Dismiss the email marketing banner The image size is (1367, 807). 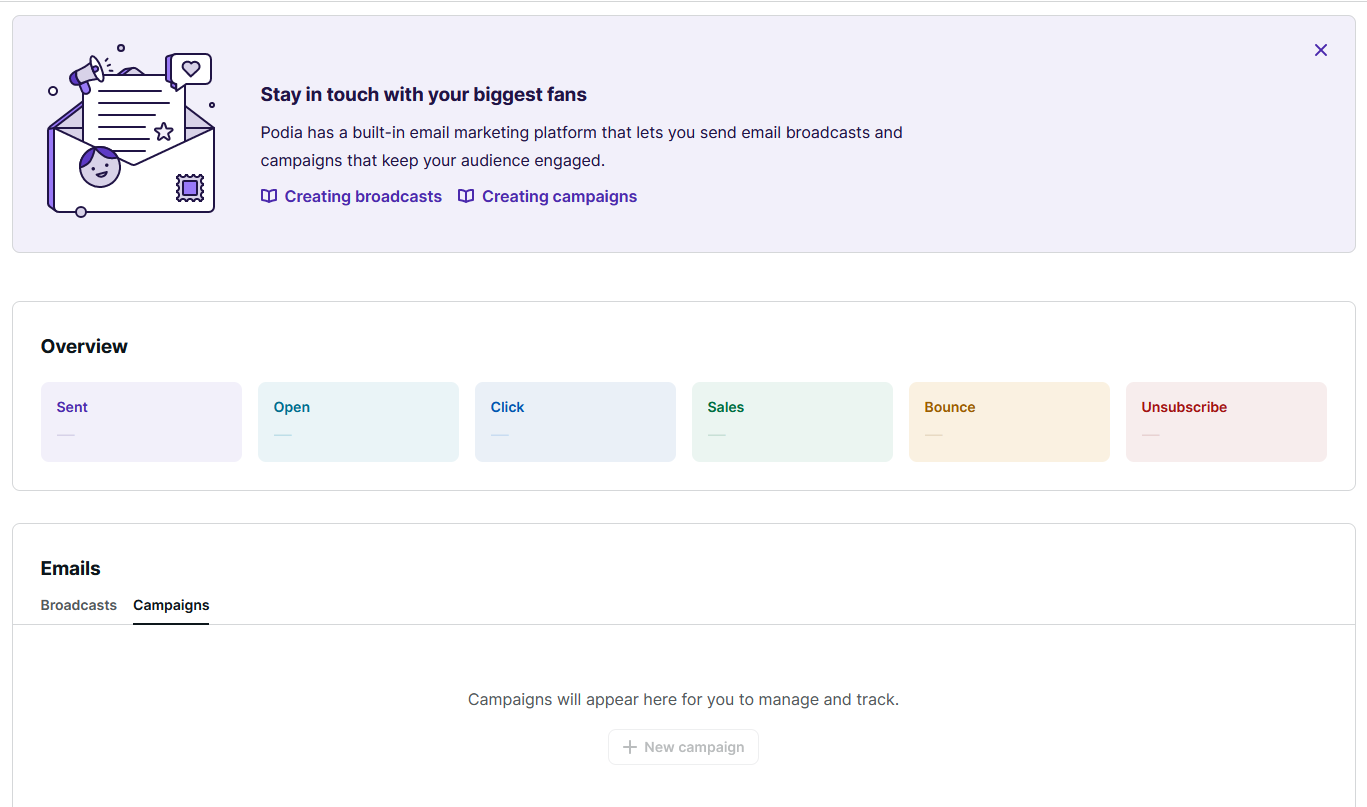[1320, 50]
